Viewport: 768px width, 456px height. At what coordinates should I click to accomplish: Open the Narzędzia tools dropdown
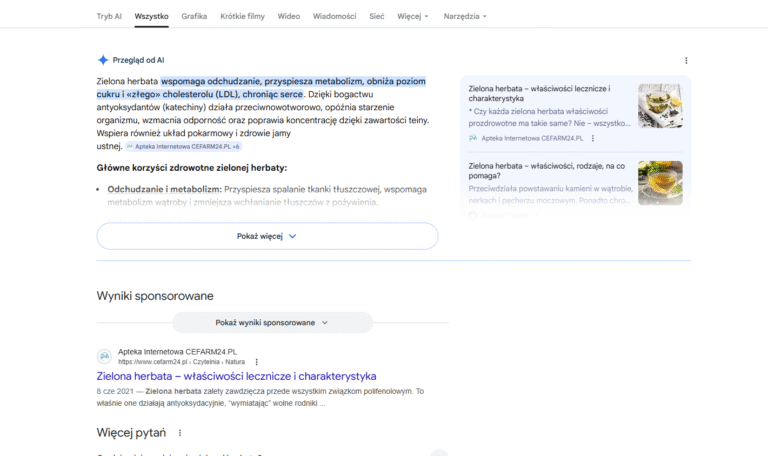click(465, 16)
